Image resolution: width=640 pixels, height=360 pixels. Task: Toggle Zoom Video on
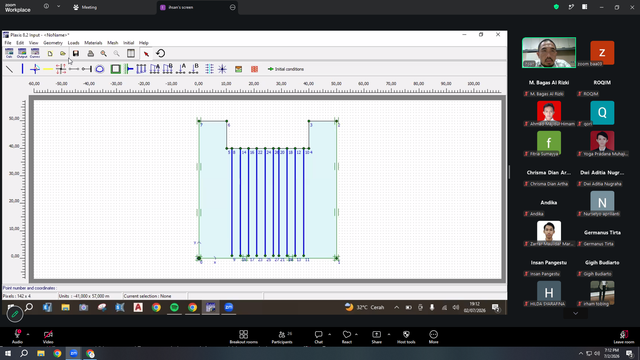pyautogui.click(x=48, y=337)
